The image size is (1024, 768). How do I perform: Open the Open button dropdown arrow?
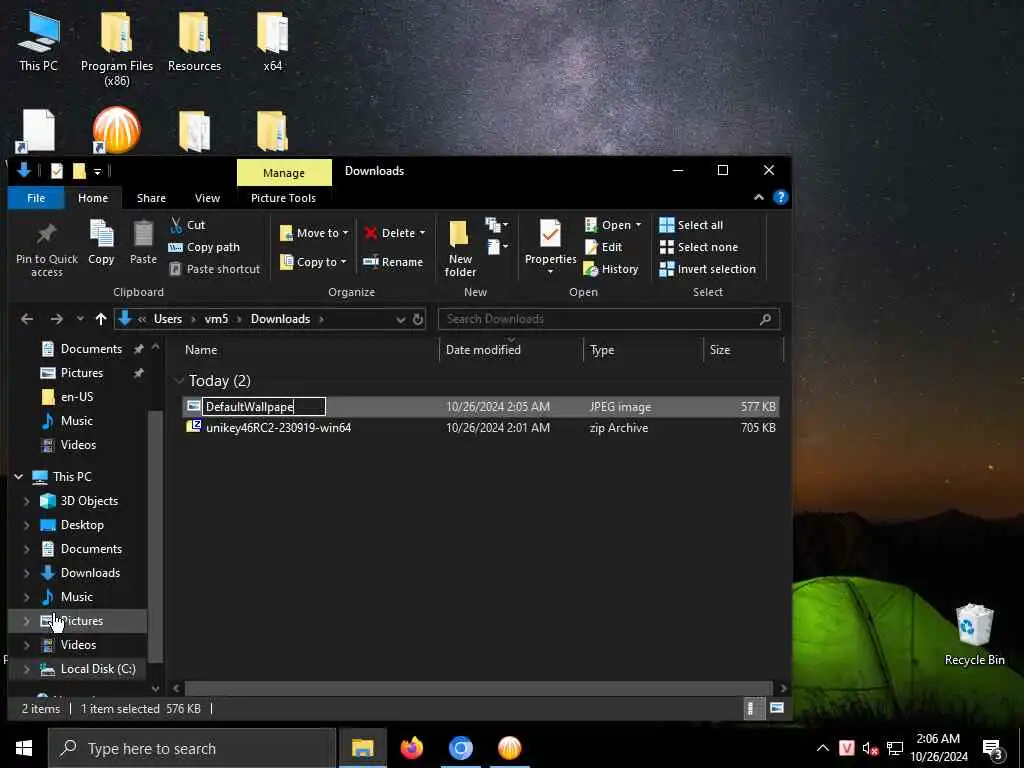pos(639,225)
